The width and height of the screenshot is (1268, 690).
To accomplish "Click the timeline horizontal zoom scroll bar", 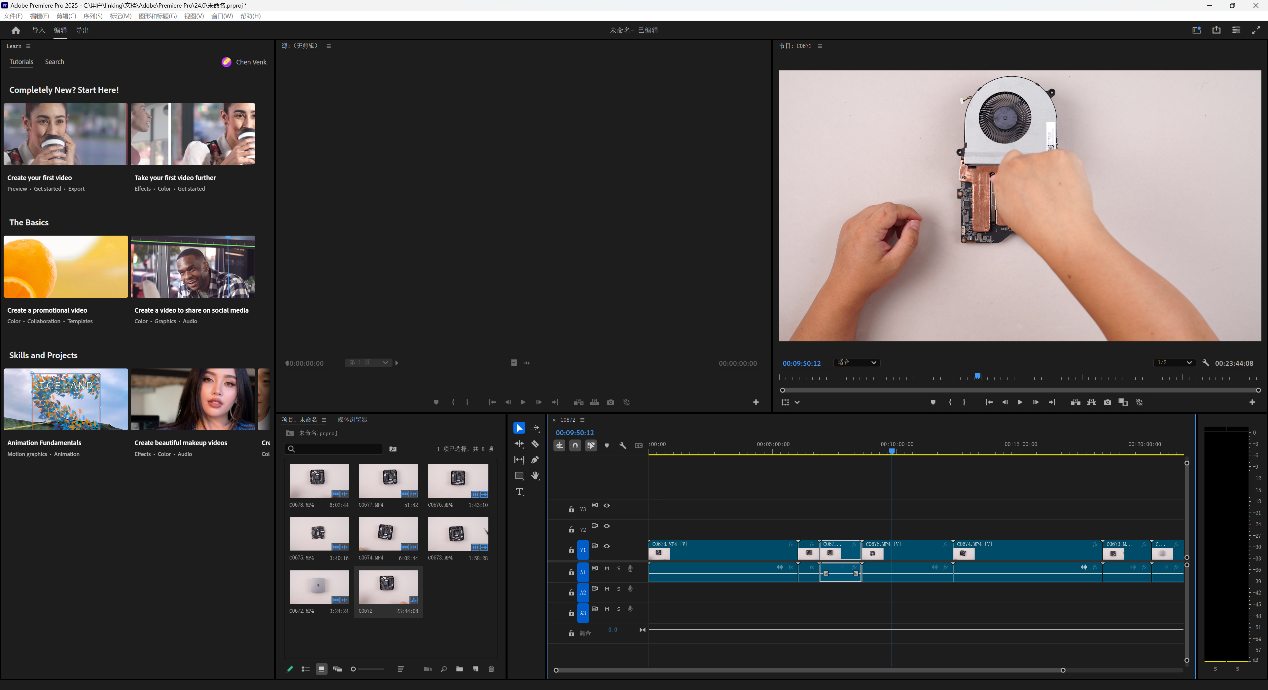I will (808, 670).
